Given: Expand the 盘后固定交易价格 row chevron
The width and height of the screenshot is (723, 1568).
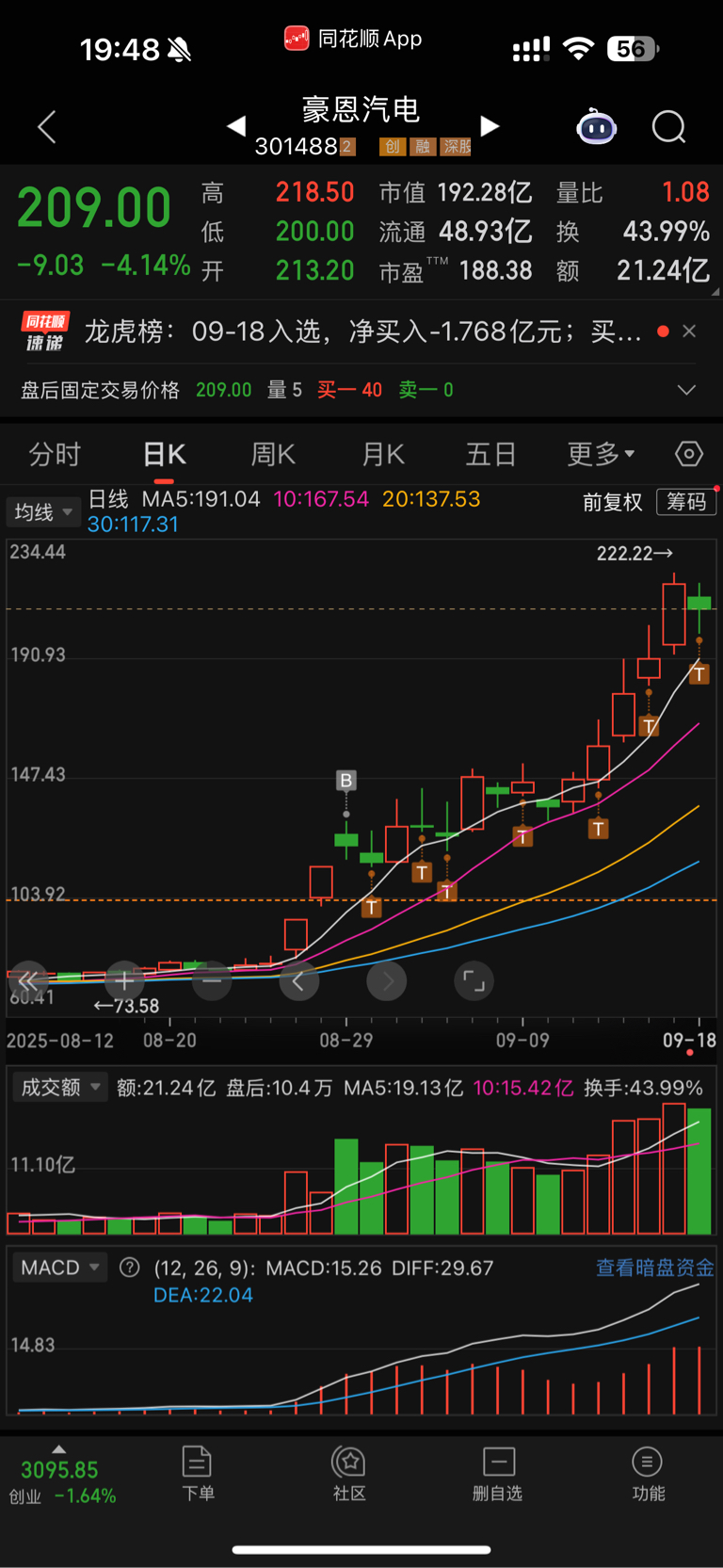Looking at the screenshot, I should [x=687, y=390].
